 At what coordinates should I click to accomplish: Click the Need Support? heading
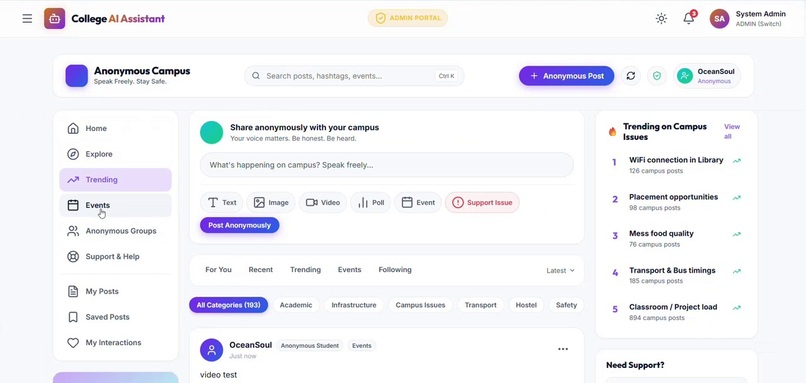tap(635, 365)
